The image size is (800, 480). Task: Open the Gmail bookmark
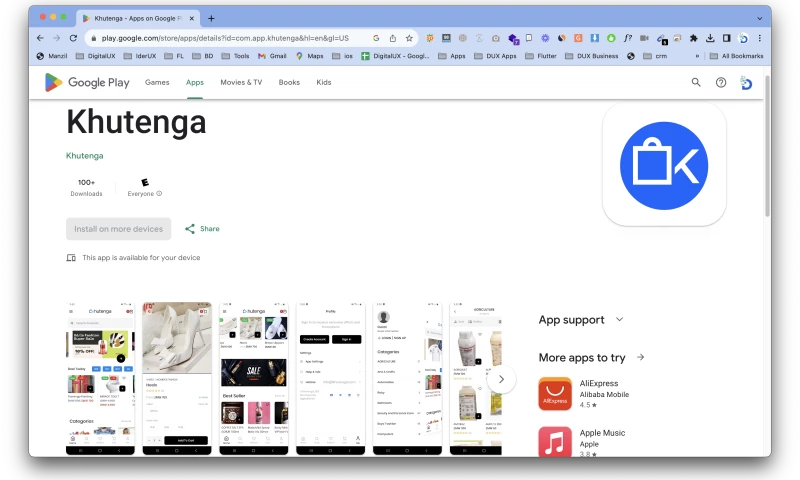[x=272, y=56]
